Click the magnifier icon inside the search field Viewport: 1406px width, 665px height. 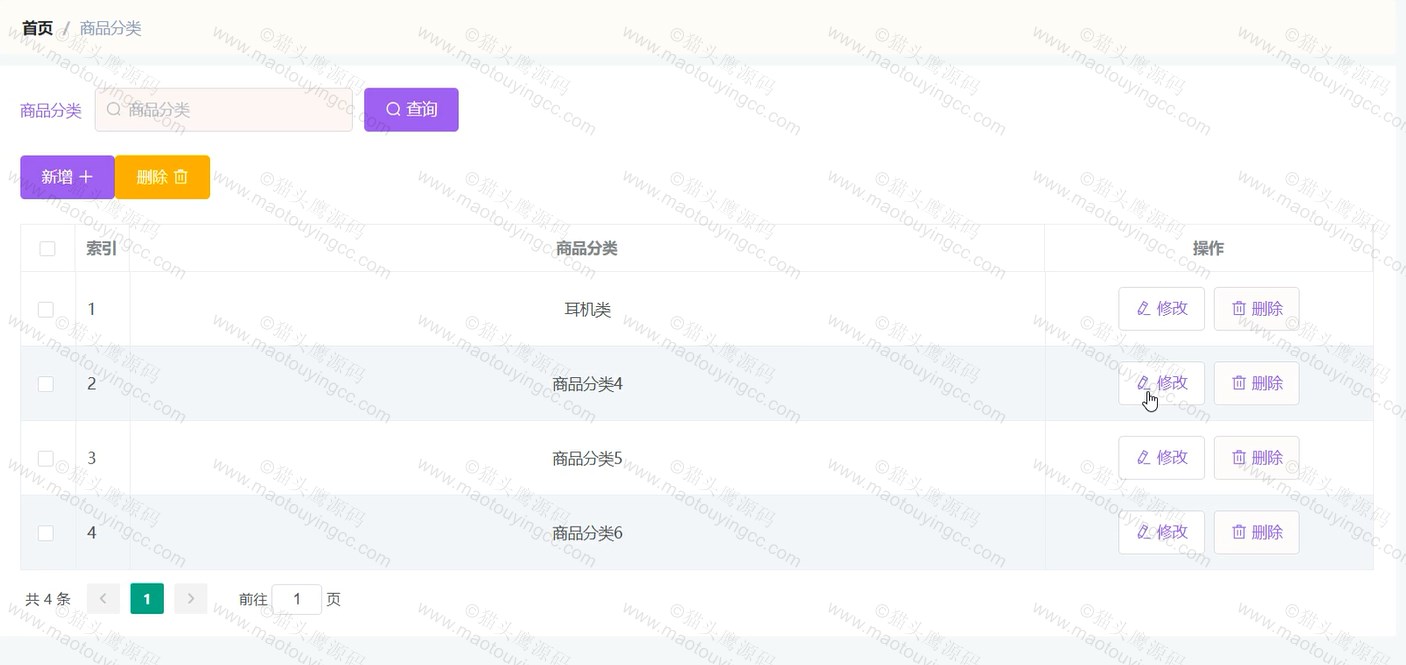[114, 110]
